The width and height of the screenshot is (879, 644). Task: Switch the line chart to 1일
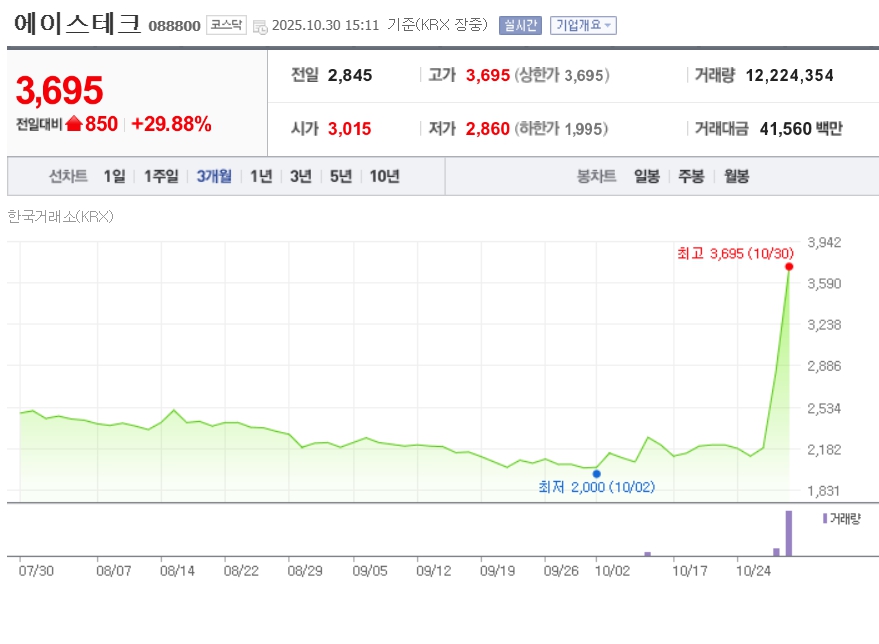click(114, 176)
